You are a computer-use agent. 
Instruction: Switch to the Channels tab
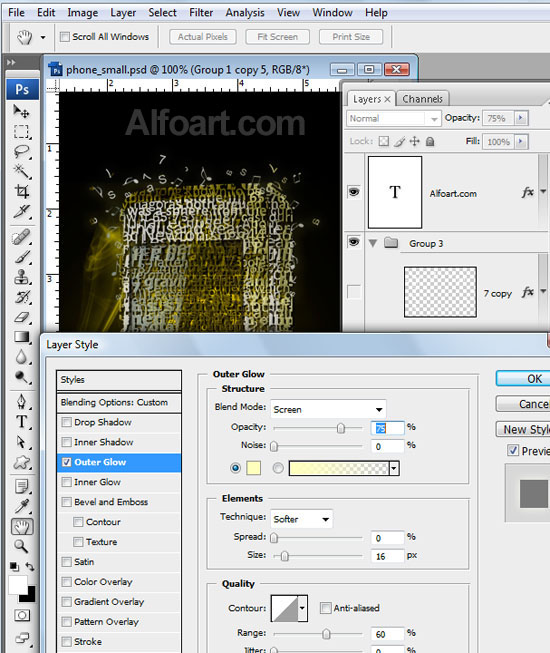(422, 99)
